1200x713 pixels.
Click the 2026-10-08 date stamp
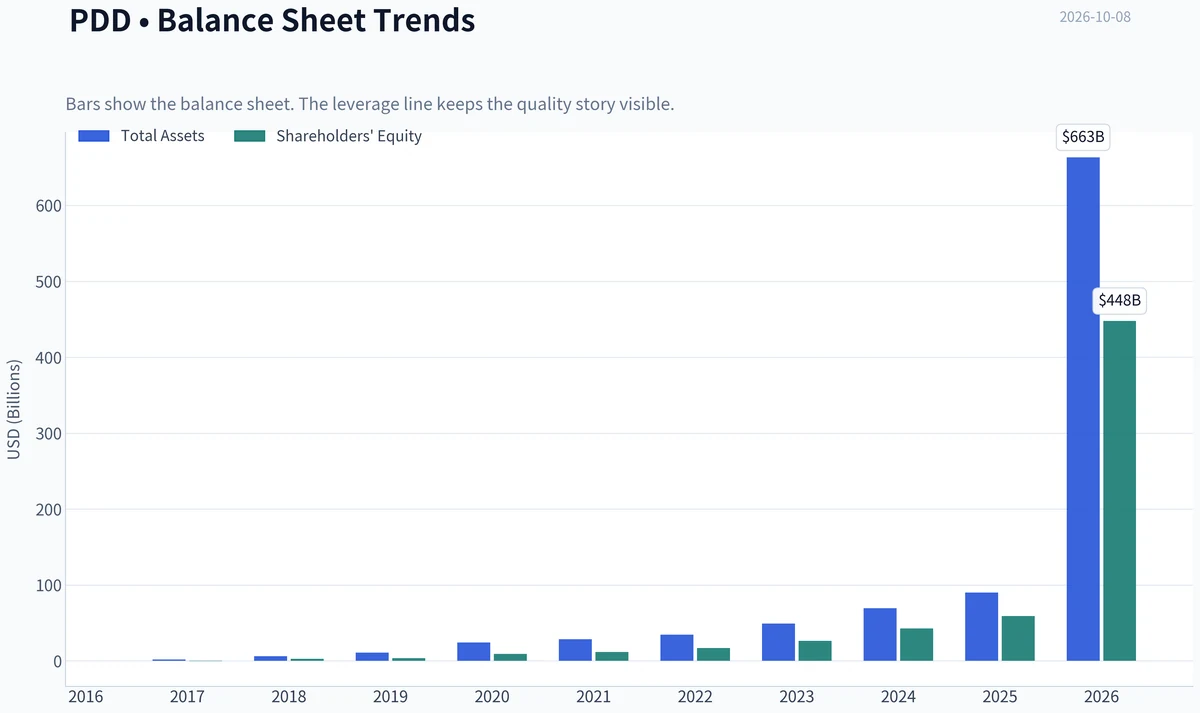(1095, 17)
